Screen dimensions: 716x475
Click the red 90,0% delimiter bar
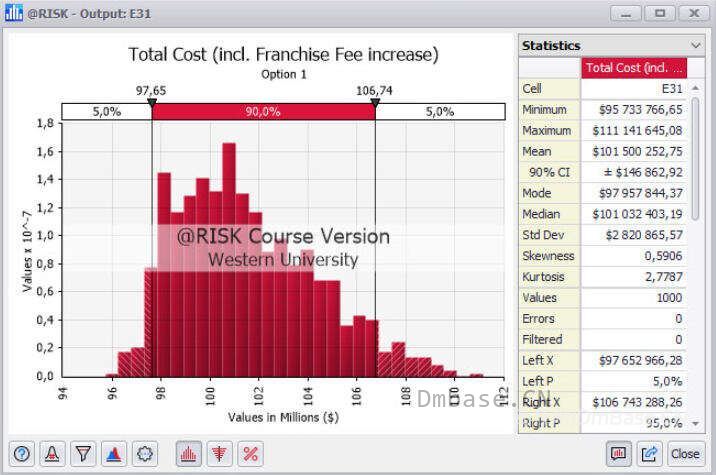(x=263, y=111)
